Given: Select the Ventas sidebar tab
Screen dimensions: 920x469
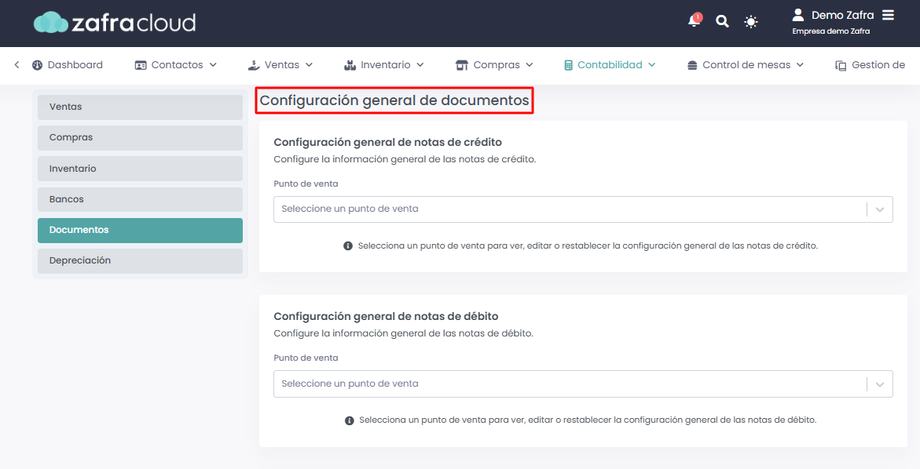Looking at the screenshot, I should [x=140, y=107].
